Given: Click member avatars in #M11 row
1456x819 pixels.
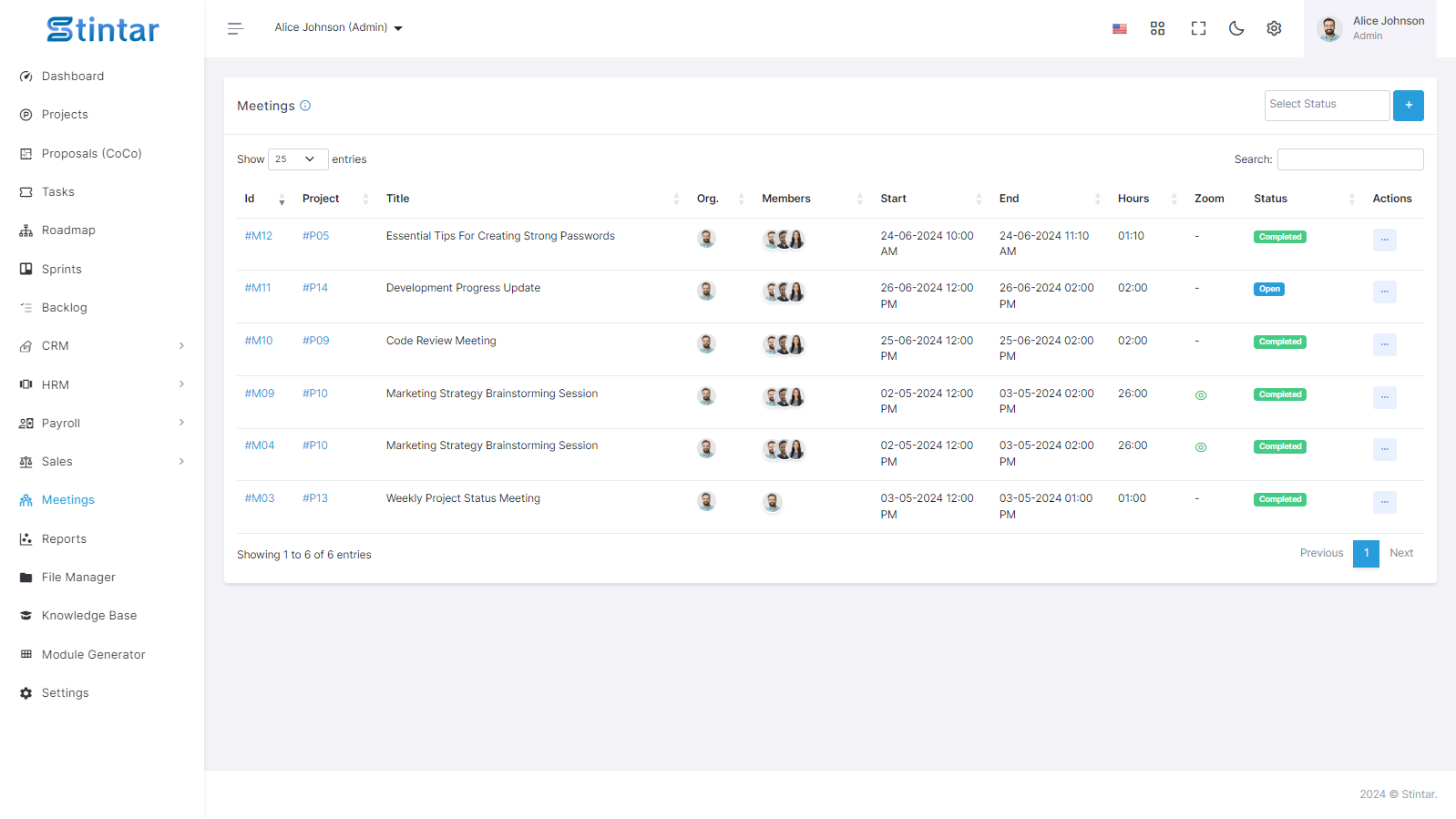Looking at the screenshot, I should [x=784, y=292].
